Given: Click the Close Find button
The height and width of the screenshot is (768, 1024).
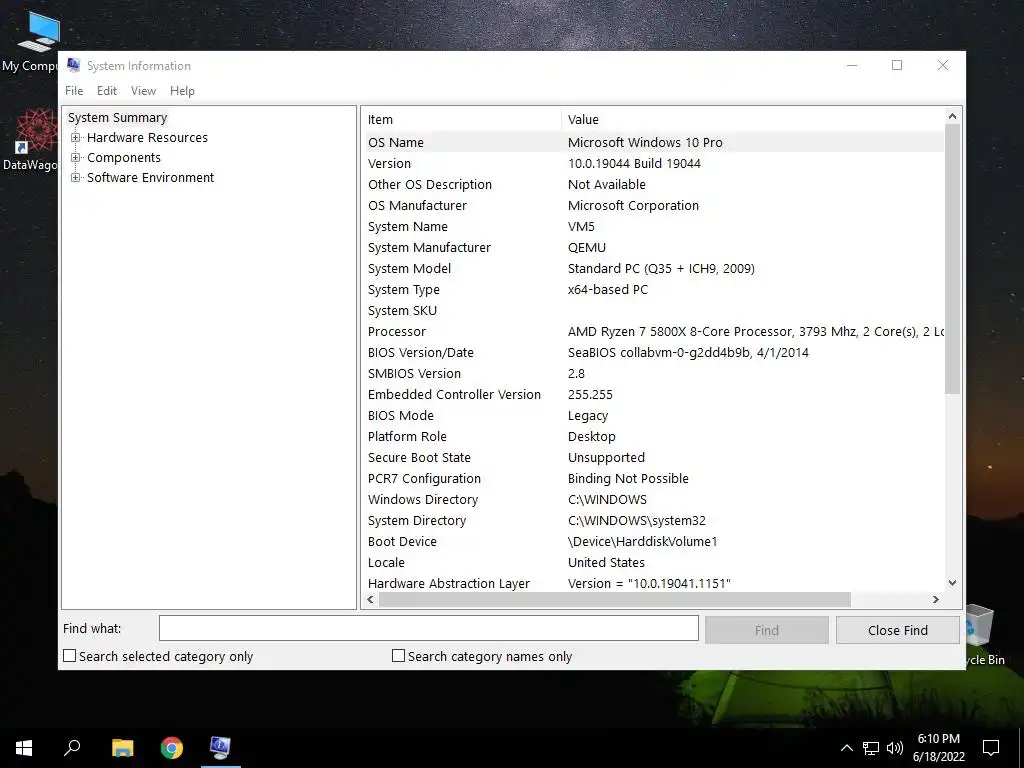Looking at the screenshot, I should [x=898, y=630].
